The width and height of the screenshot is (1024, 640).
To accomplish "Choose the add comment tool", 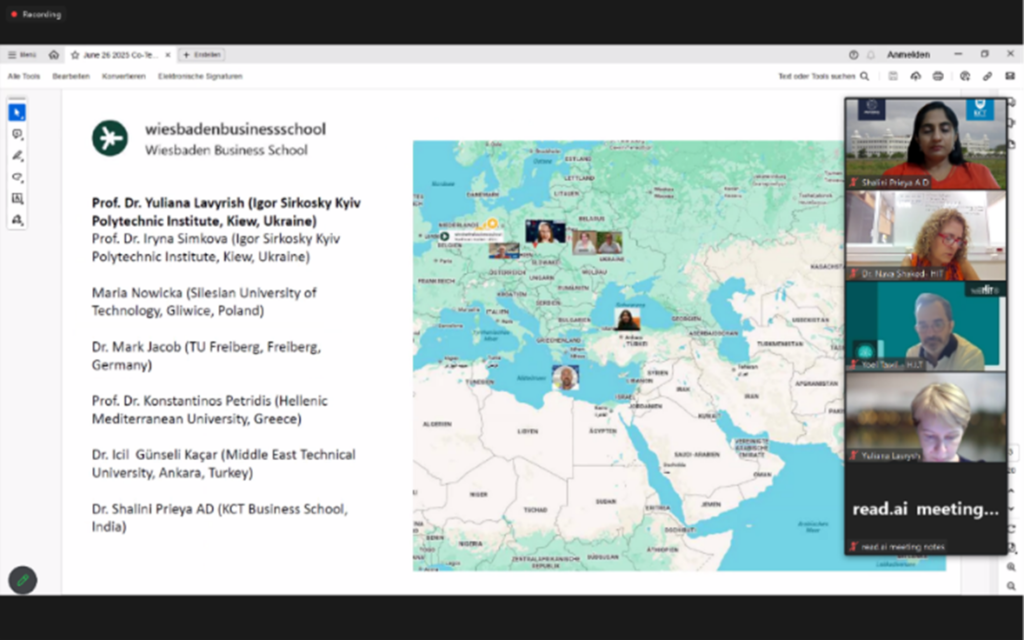I will [x=17, y=134].
